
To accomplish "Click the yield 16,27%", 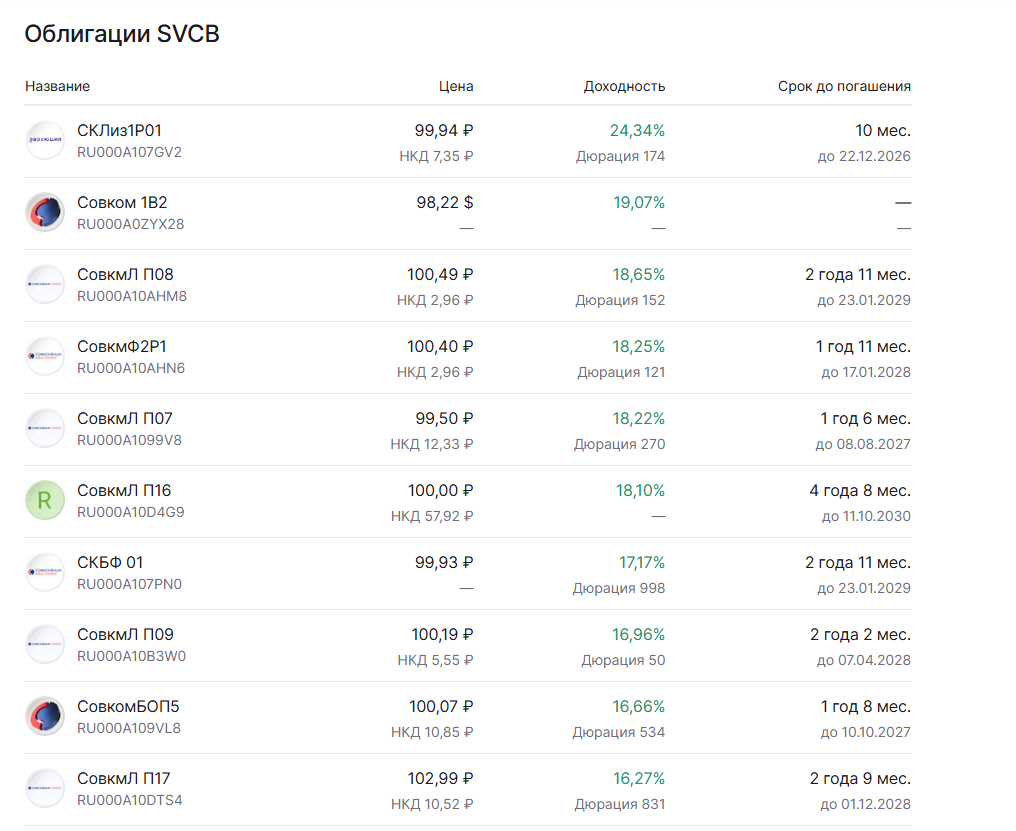I will click(639, 778).
